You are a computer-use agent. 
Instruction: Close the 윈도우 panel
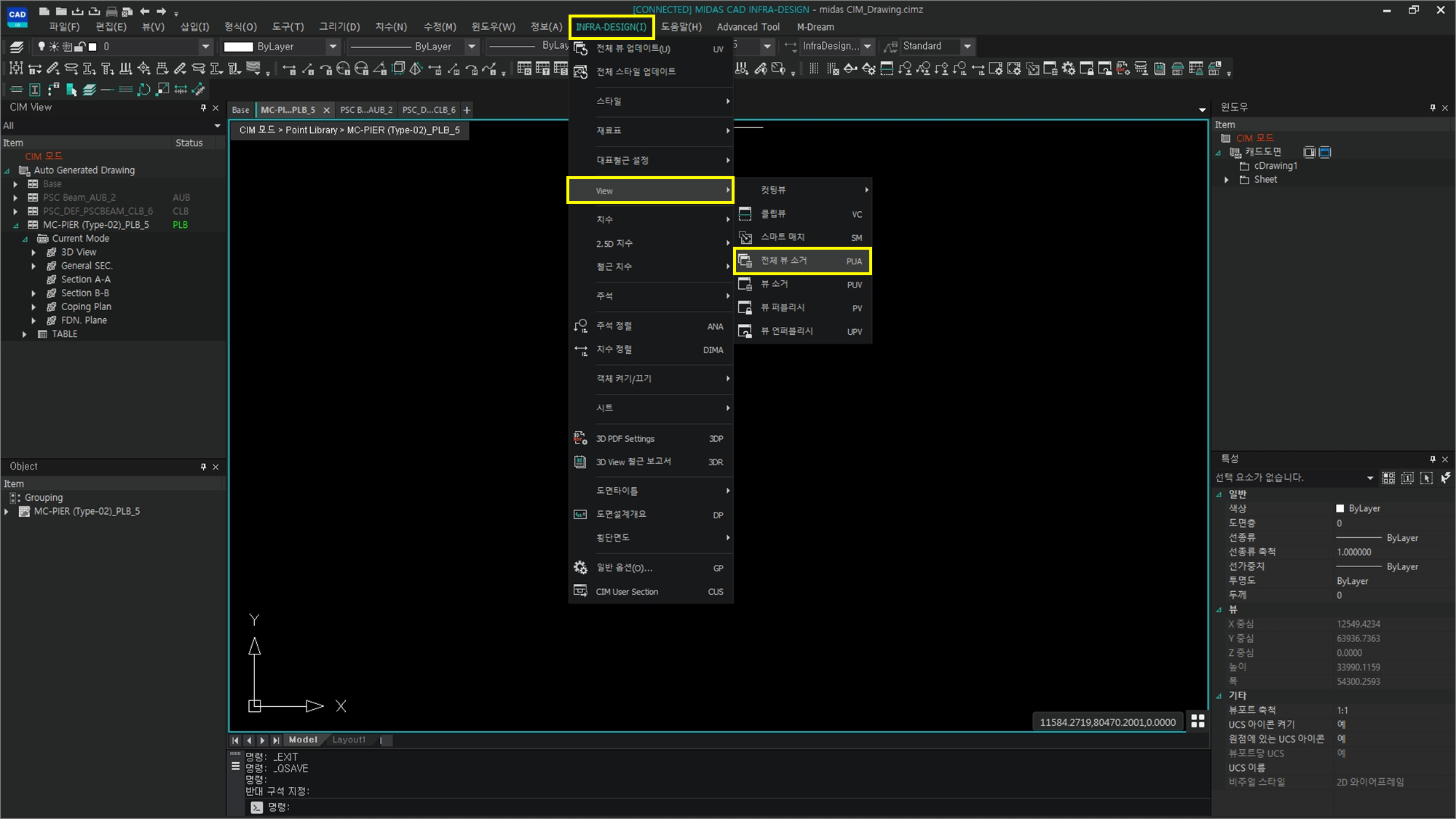[1445, 108]
